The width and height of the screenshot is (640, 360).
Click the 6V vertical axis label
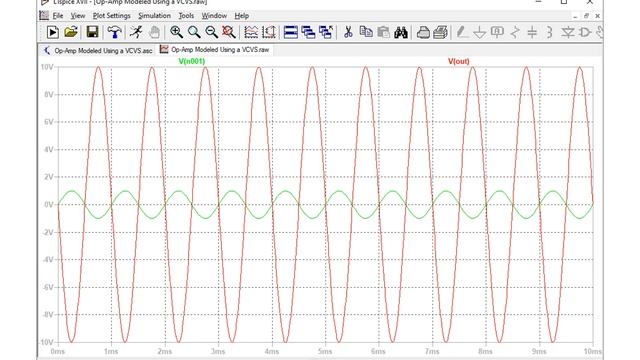[49, 122]
